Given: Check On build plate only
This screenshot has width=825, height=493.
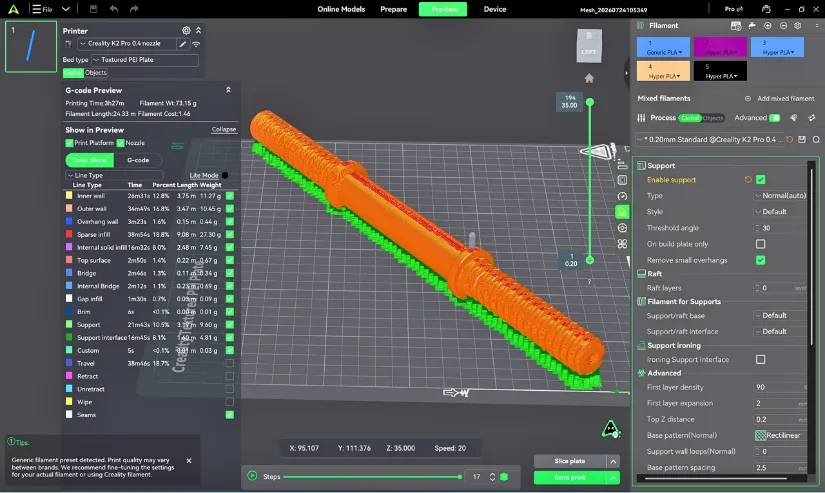Looking at the screenshot, I should pos(760,244).
